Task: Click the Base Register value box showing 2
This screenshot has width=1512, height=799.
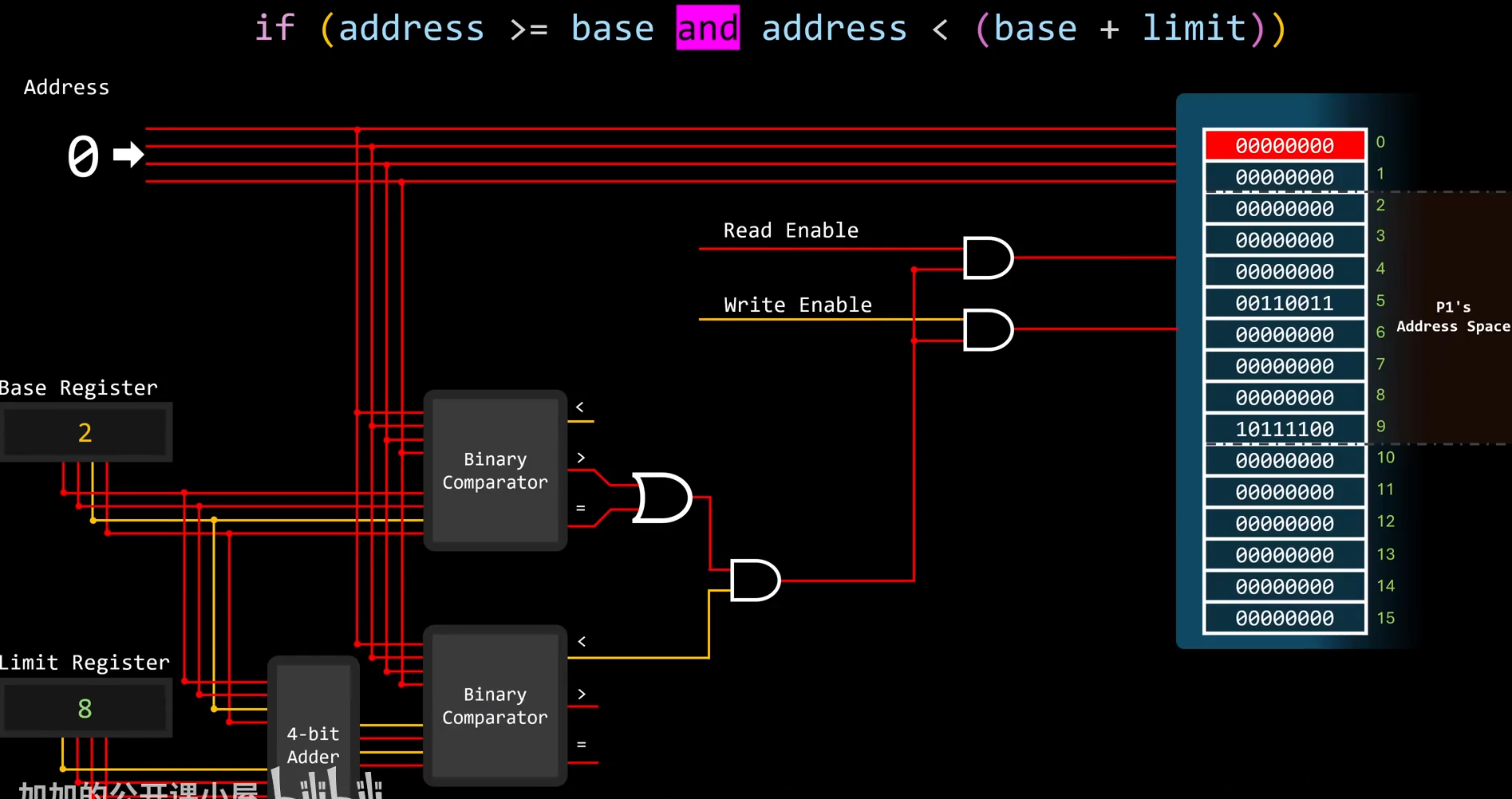Action: (85, 432)
